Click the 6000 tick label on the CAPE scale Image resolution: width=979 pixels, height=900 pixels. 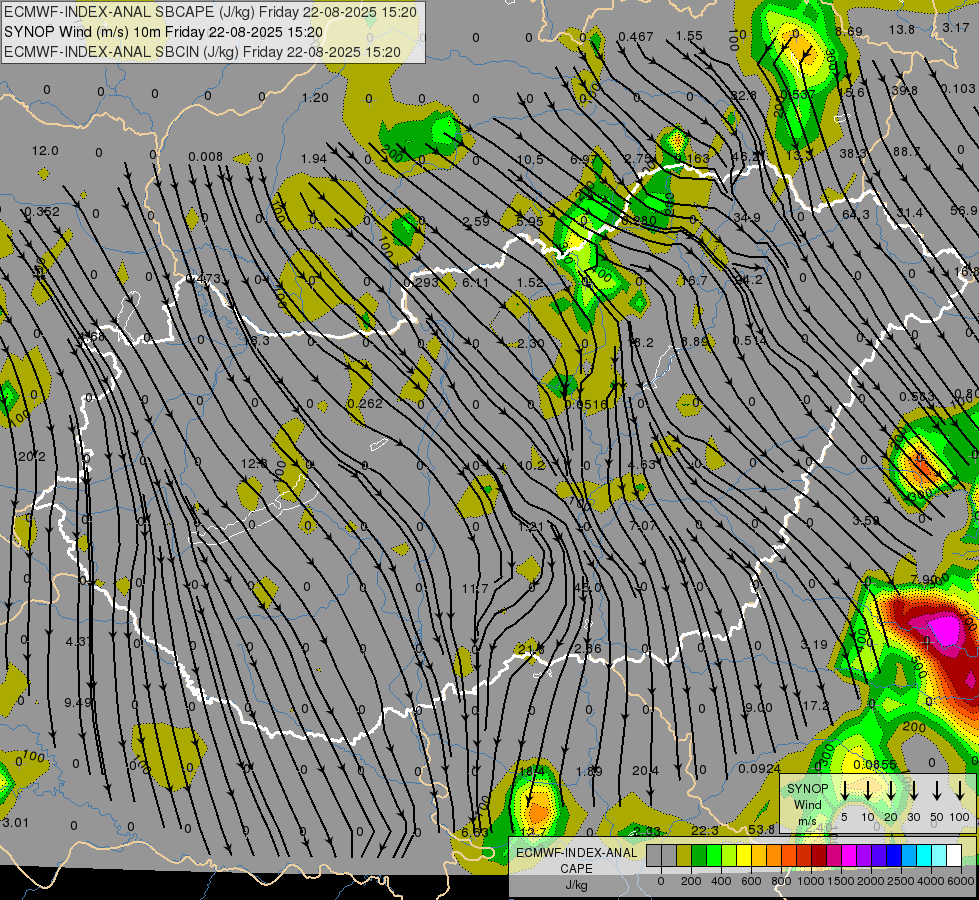point(962,881)
